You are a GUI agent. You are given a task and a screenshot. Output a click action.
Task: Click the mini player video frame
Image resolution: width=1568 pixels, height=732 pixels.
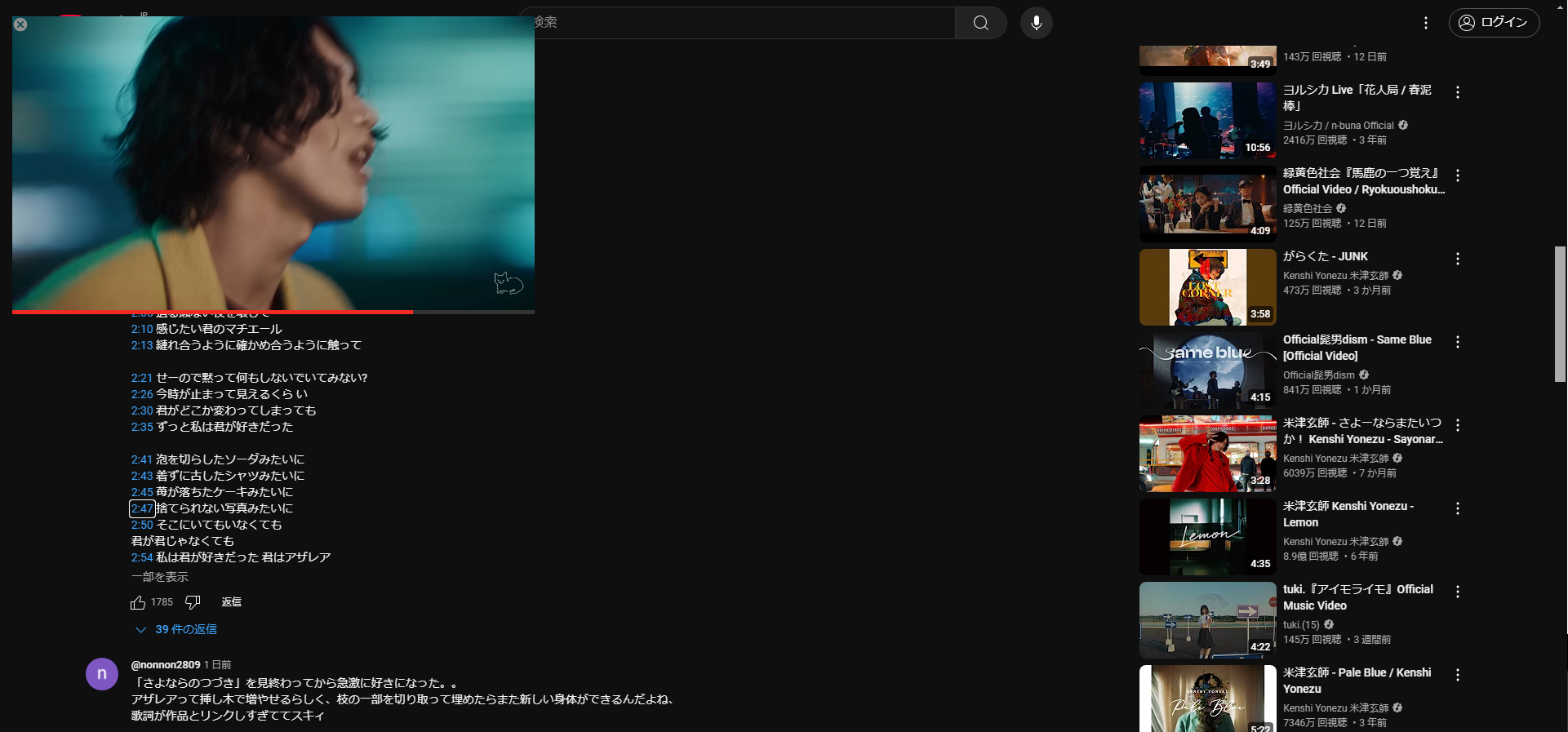pyautogui.click(x=273, y=163)
